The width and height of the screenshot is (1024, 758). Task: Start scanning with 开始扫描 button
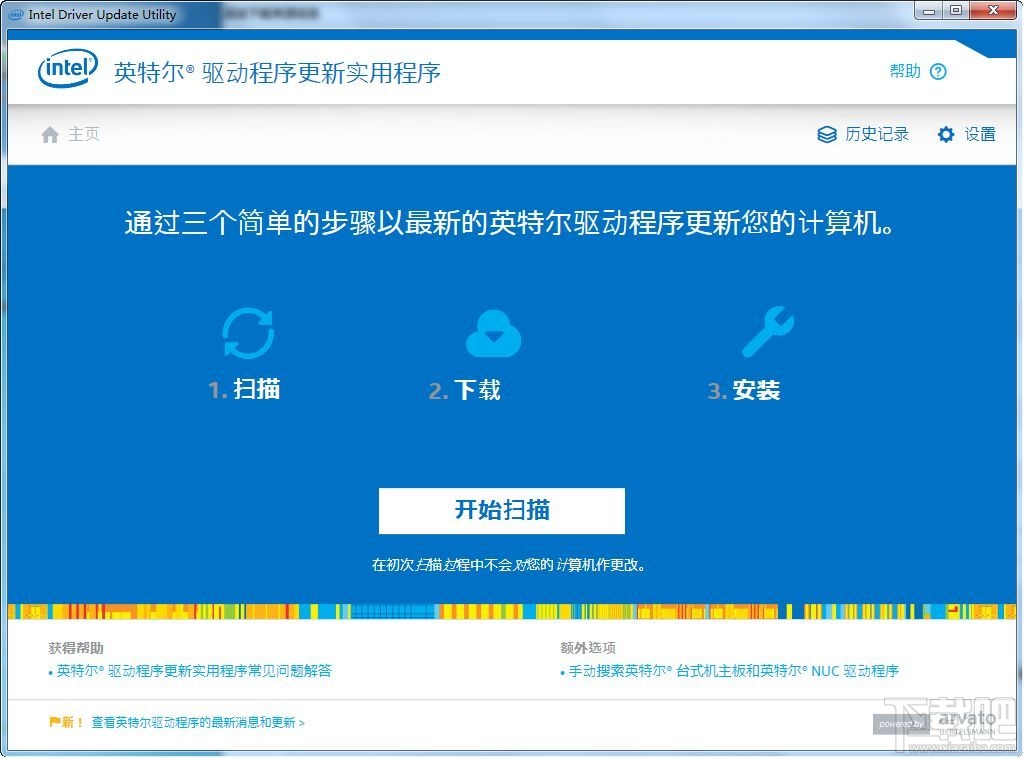(x=502, y=511)
